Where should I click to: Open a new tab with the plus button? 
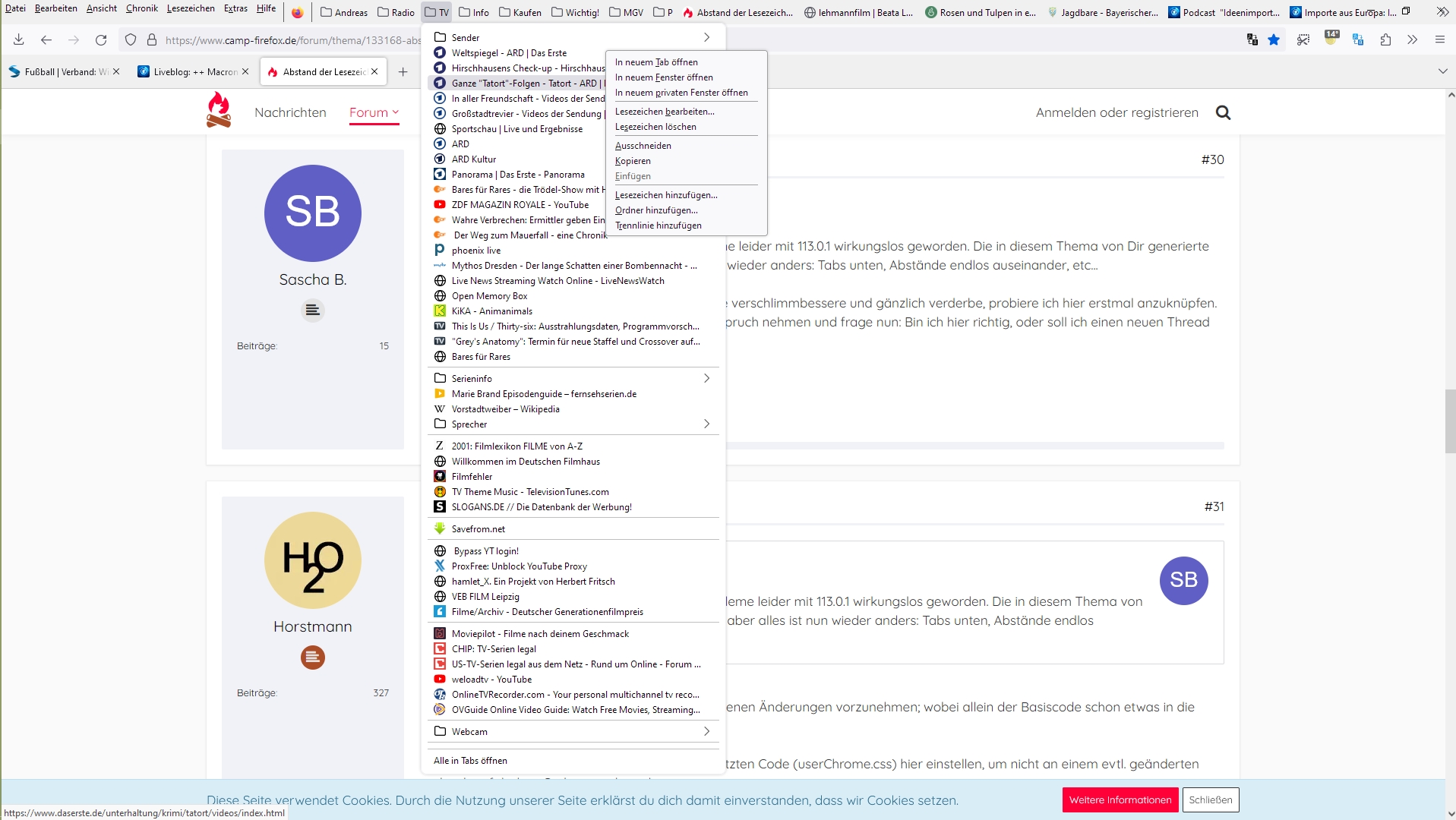(403, 71)
